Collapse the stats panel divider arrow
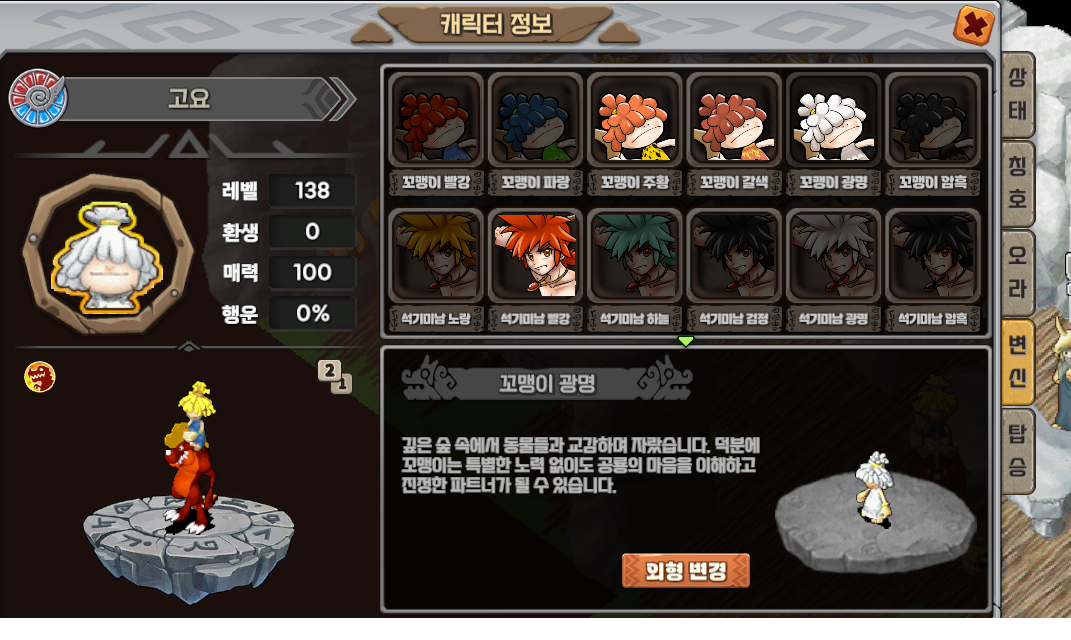 189,347
